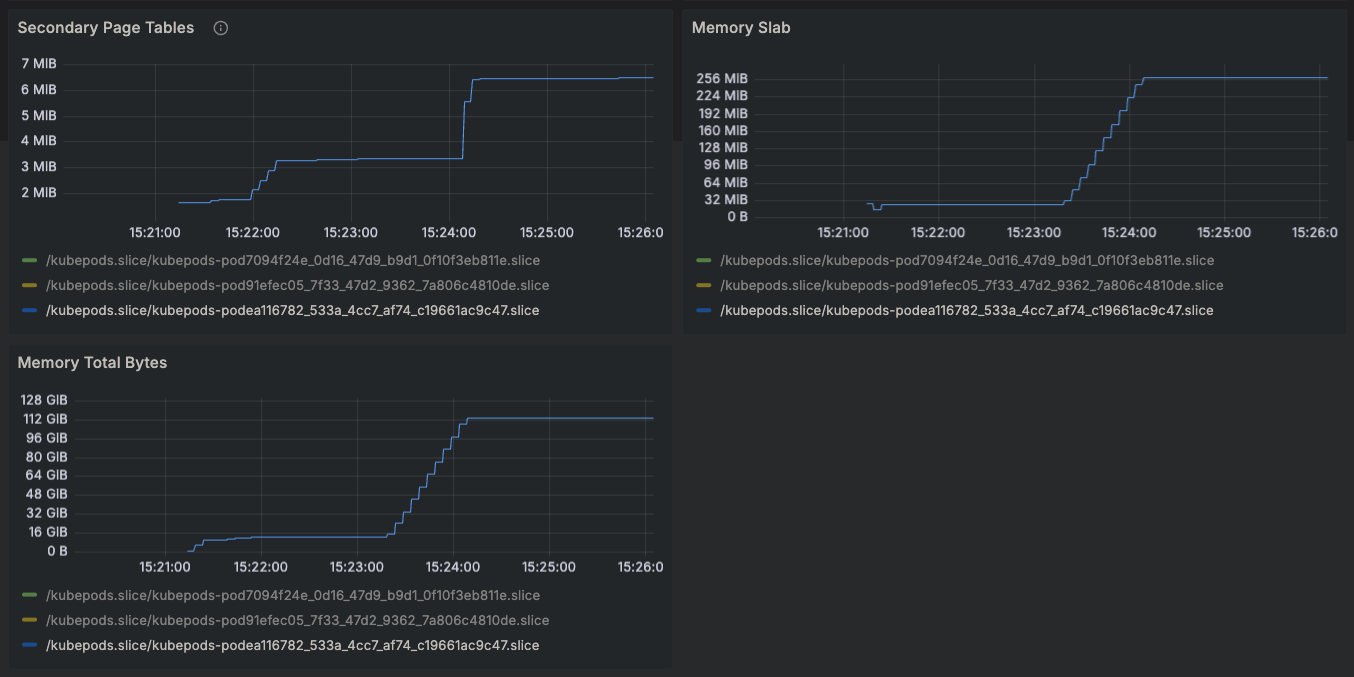Select podea116782 series label in Memory Slab legend
The height and width of the screenshot is (677, 1354).
pyautogui.click(x=966, y=310)
